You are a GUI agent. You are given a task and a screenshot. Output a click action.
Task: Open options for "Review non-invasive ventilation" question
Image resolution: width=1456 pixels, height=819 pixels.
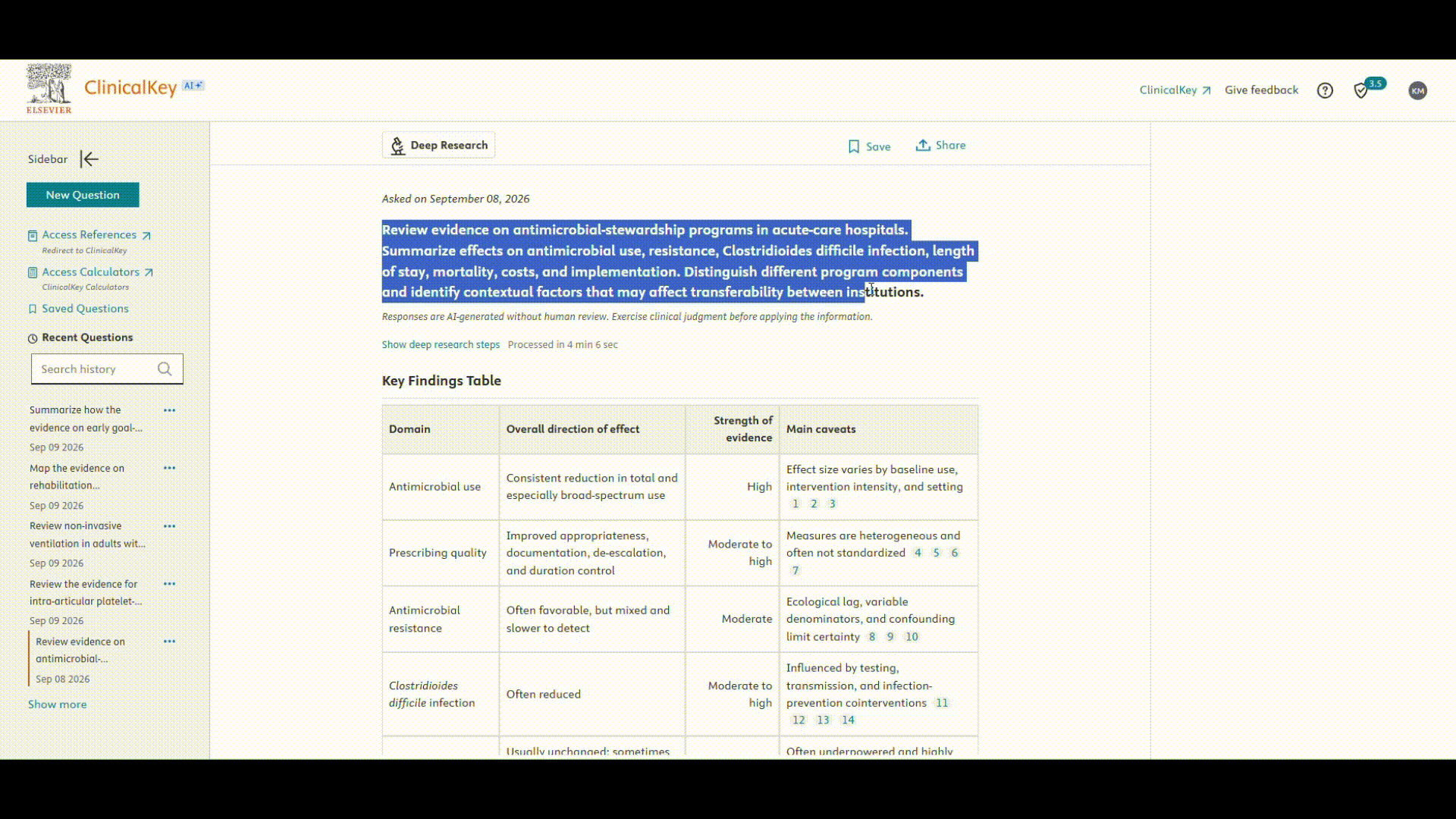coord(170,526)
